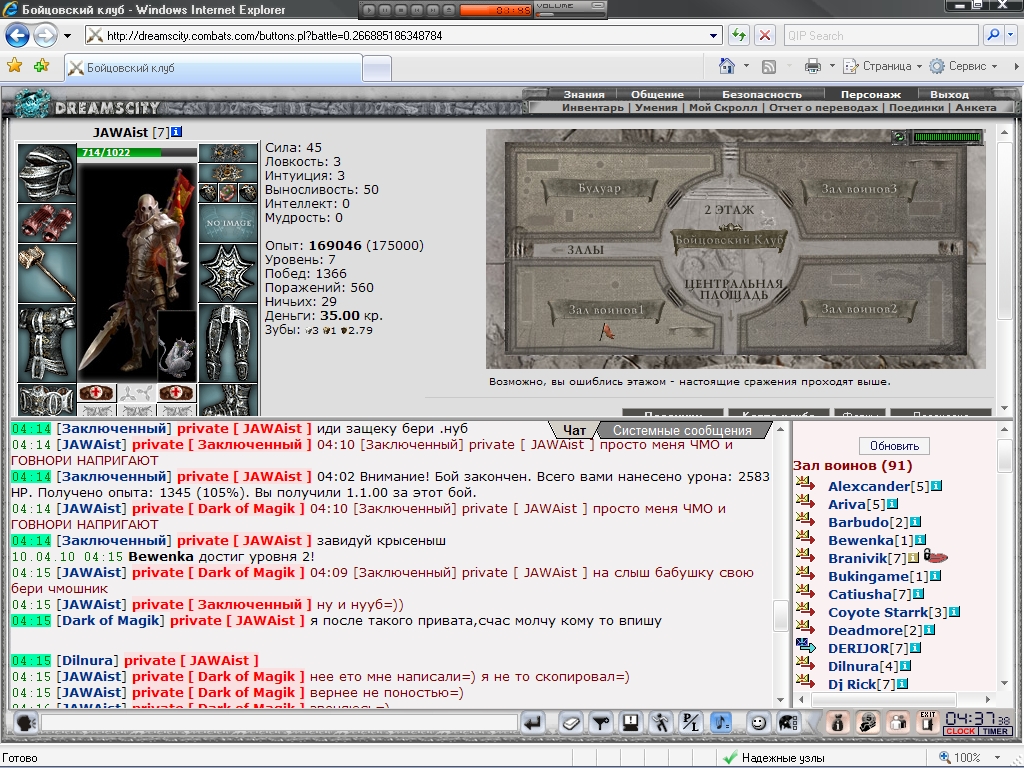Click the IE refresh green arrows button
The height and width of the screenshot is (768, 1024).
739,35
